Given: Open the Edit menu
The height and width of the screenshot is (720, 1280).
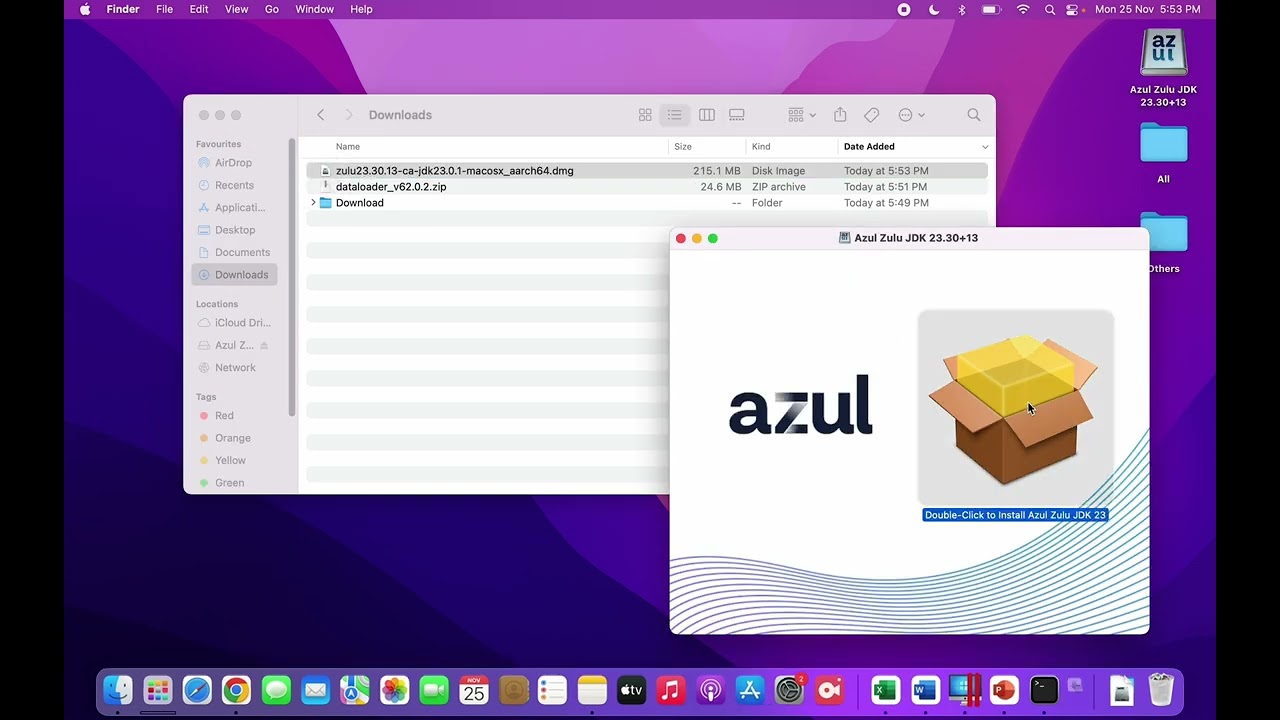Looking at the screenshot, I should coord(199,9).
